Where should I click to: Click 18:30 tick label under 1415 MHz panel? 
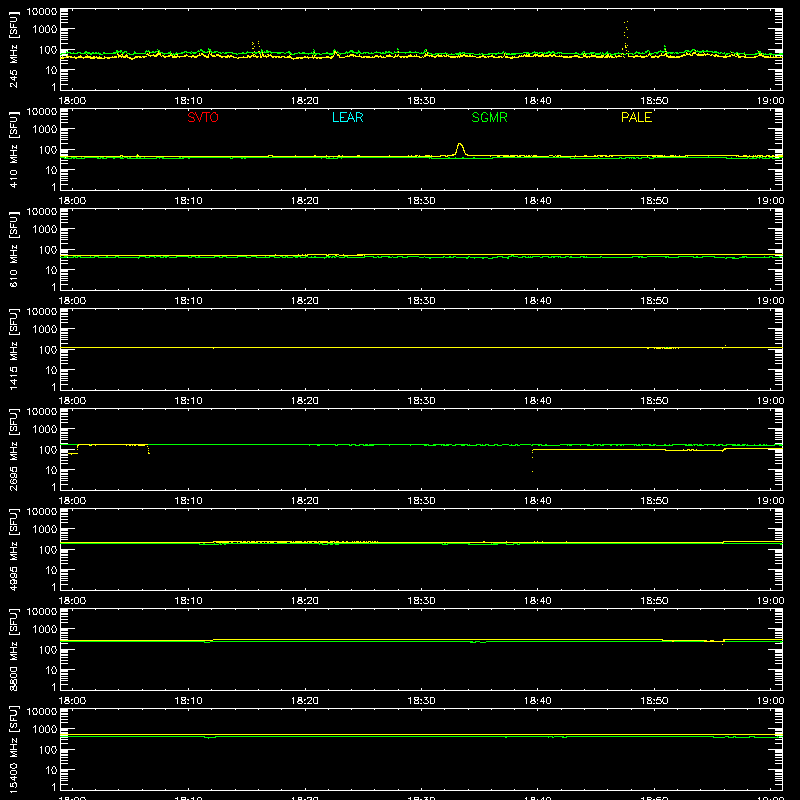(421, 401)
